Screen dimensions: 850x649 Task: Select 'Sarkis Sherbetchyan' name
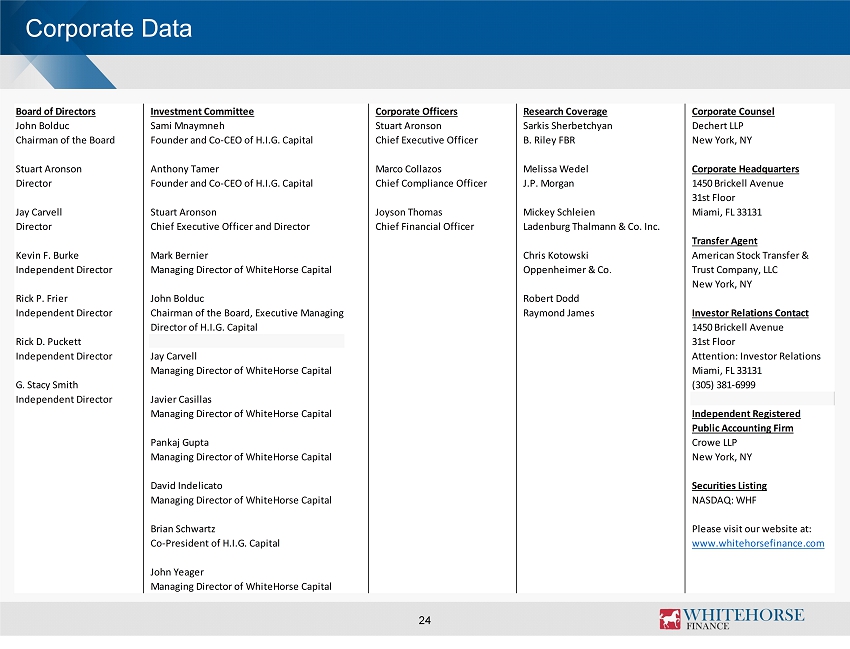(568, 126)
